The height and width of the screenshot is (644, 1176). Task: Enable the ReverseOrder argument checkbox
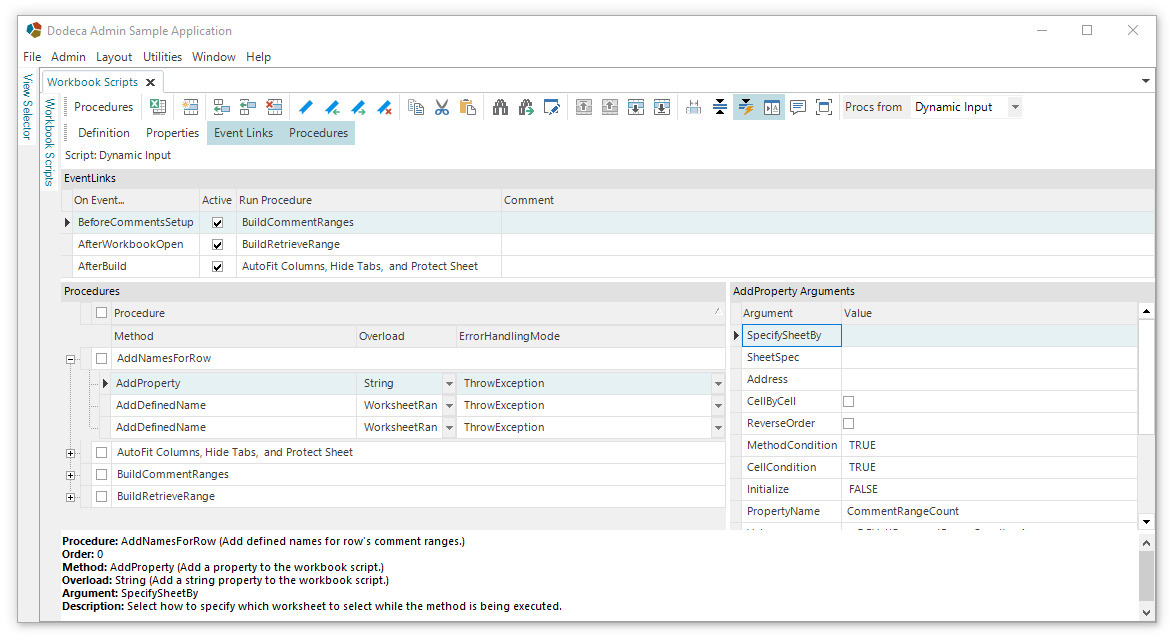848,424
